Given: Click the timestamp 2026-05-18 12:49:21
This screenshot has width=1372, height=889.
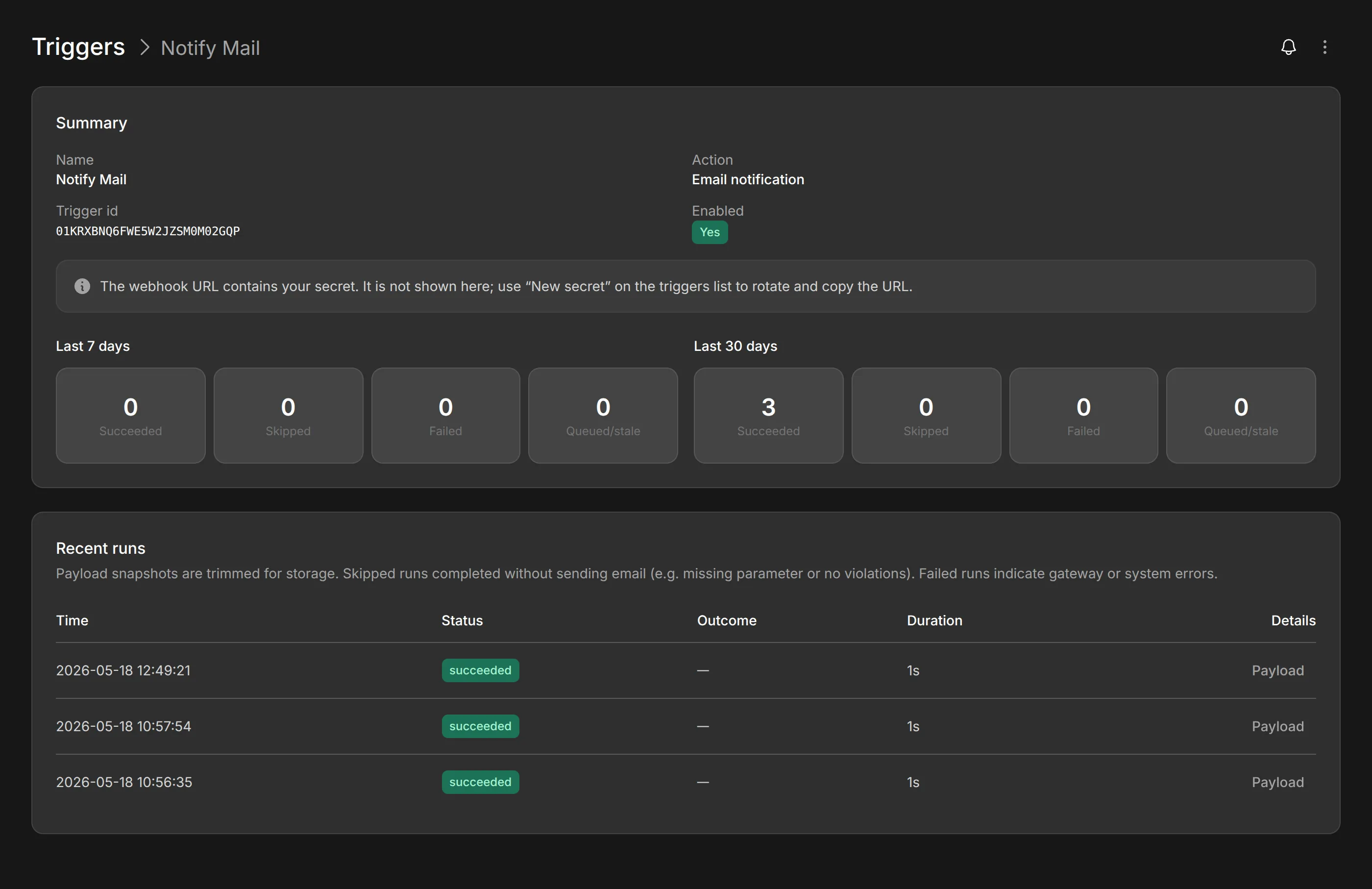Looking at the screenshot, I should click(123, 670).
